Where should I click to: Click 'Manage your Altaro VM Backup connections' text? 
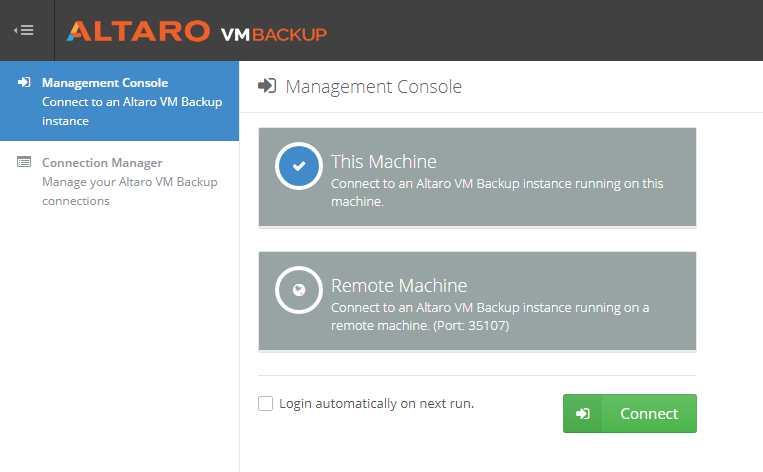[129, 191]
